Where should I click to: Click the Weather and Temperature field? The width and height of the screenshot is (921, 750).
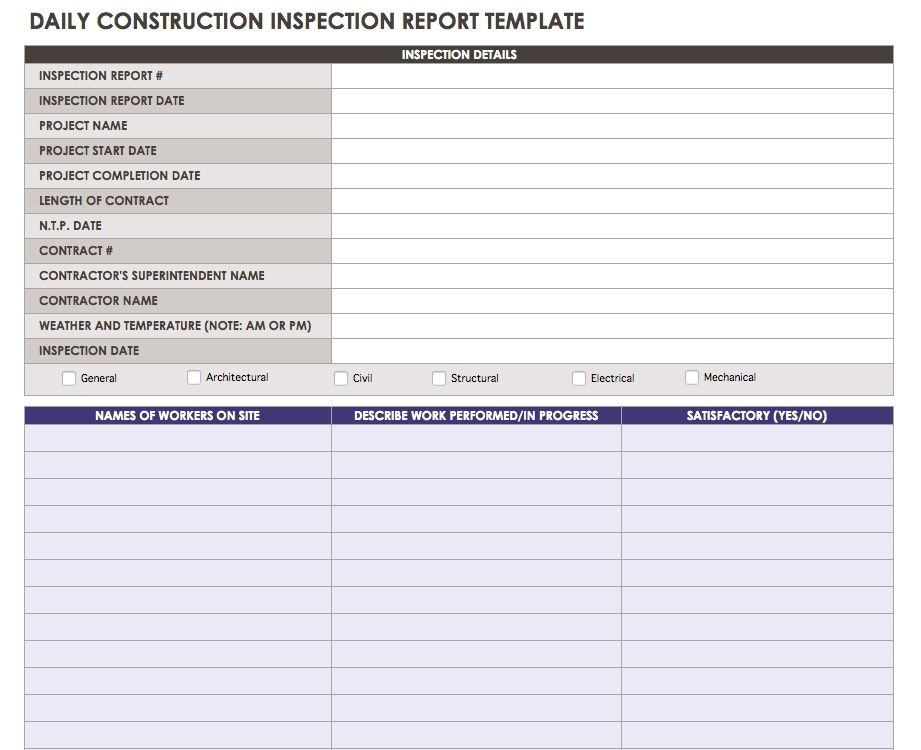click(611, 326)
